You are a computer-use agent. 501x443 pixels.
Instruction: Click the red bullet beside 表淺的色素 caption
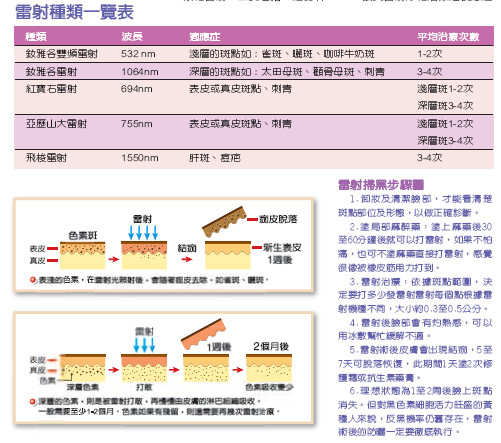tap(33, 280)
